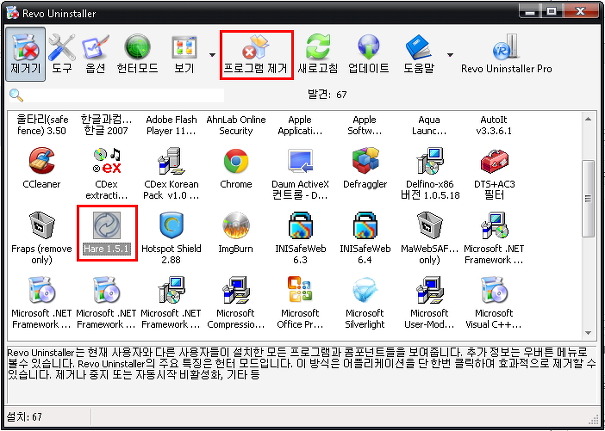Select the Aqua Launc... entry
The image size is (605, 431).
click(x=429, y=125)
